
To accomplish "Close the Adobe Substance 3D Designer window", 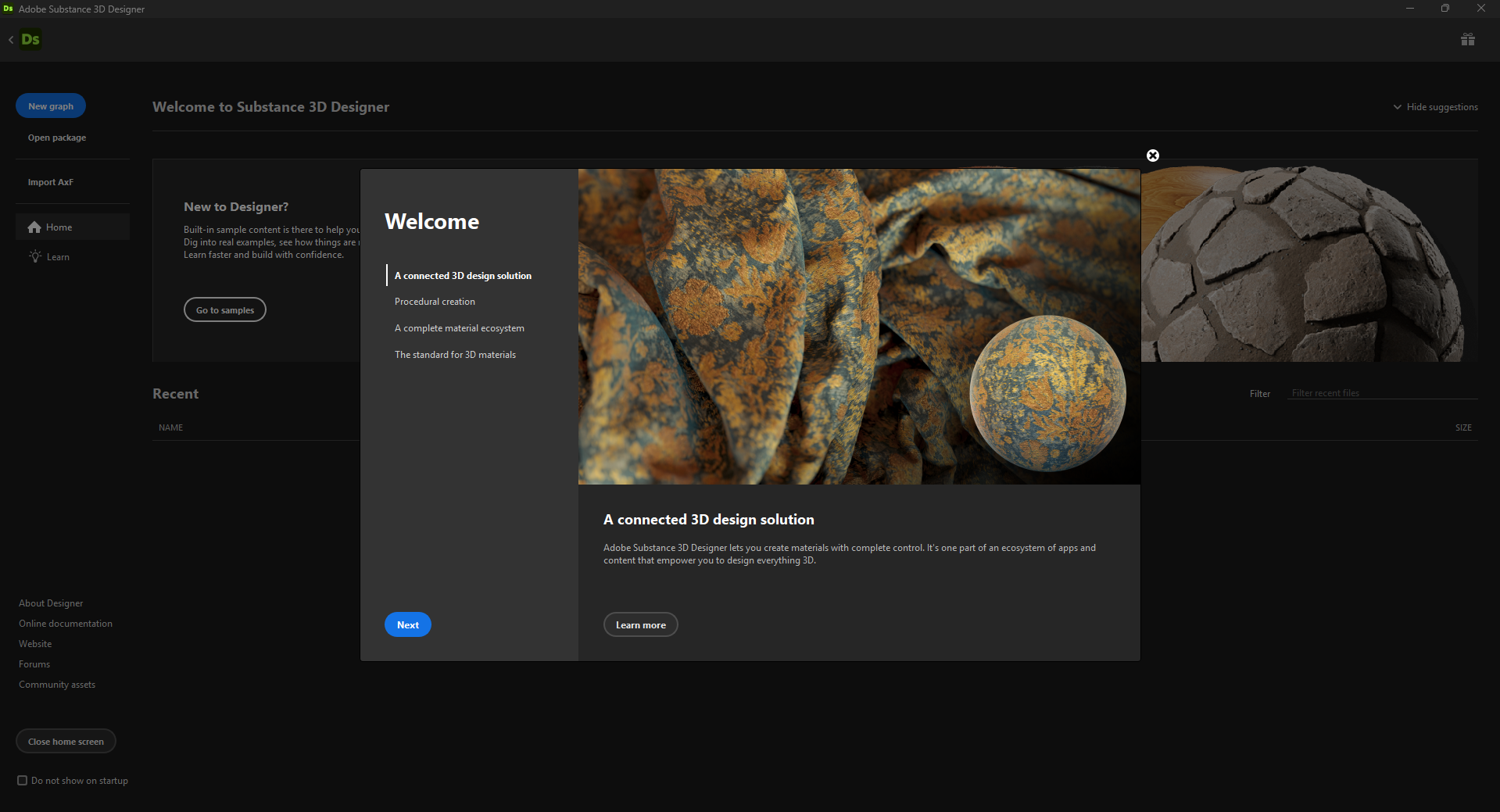I will click(x=1481, y=9).
